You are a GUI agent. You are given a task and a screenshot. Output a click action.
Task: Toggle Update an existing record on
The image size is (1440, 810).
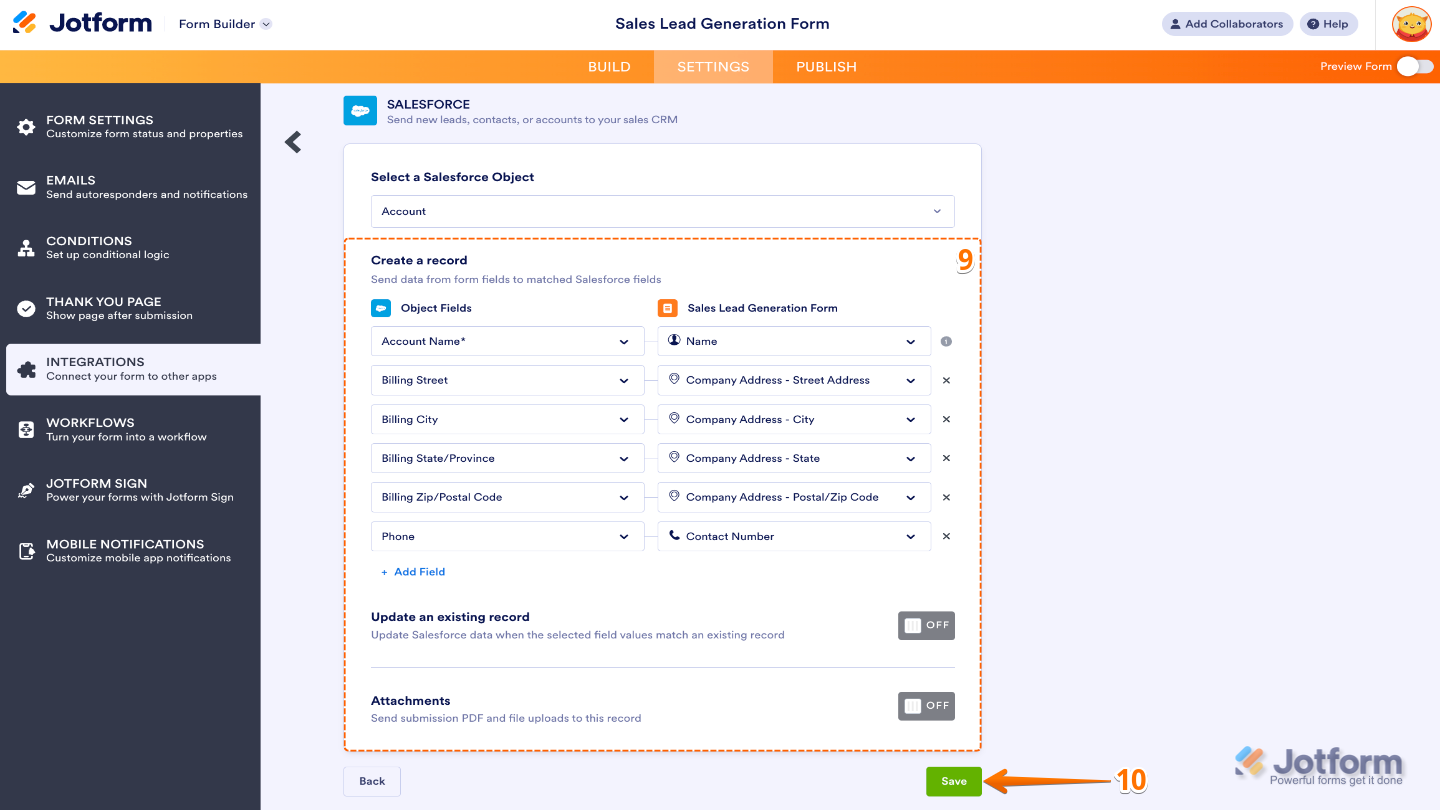pyautogui.click(x=926, y=625)
